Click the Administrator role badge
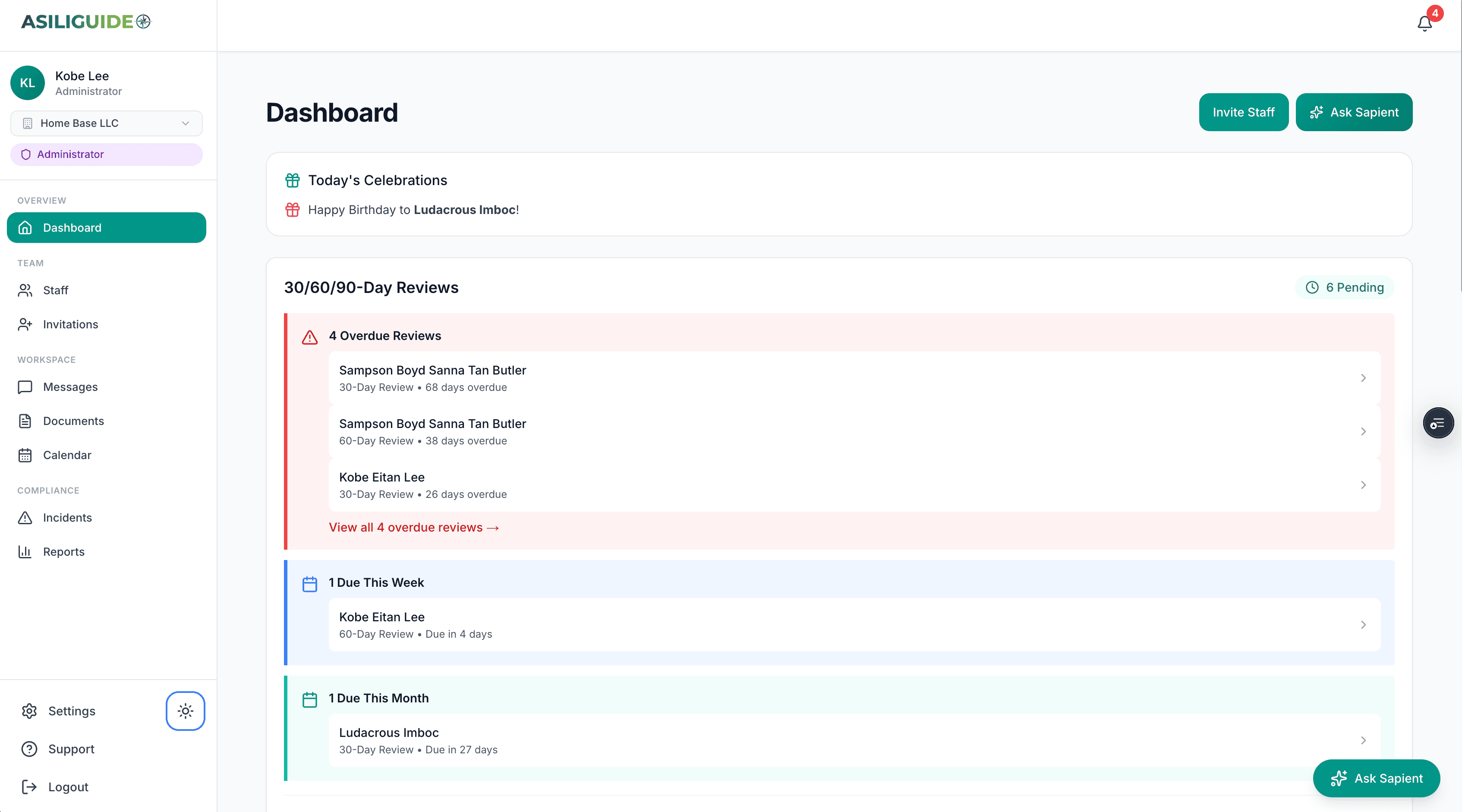 coord(106,154)
